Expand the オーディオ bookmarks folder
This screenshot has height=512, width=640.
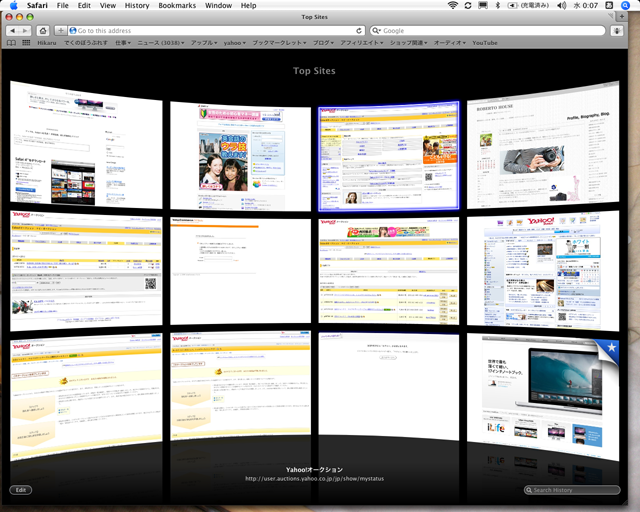click(x=449, y=43)
